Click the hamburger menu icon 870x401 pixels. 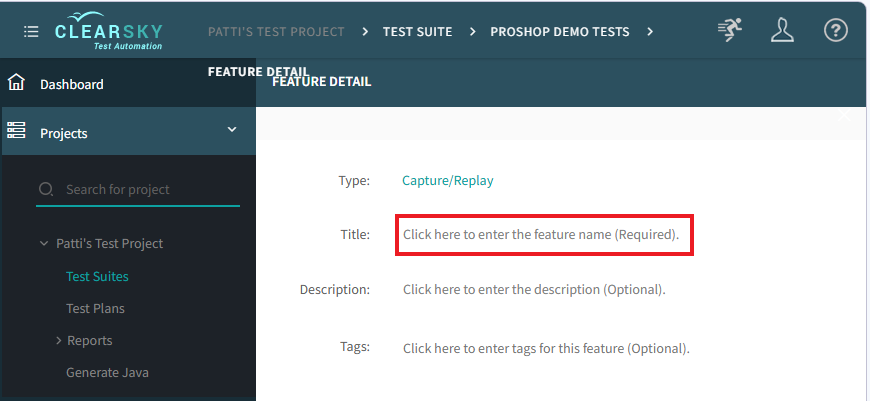point(31,32)
